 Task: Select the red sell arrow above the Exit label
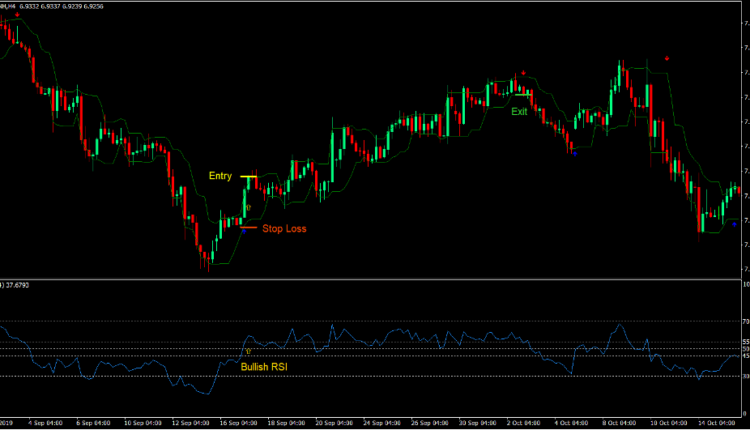[523, 73]
